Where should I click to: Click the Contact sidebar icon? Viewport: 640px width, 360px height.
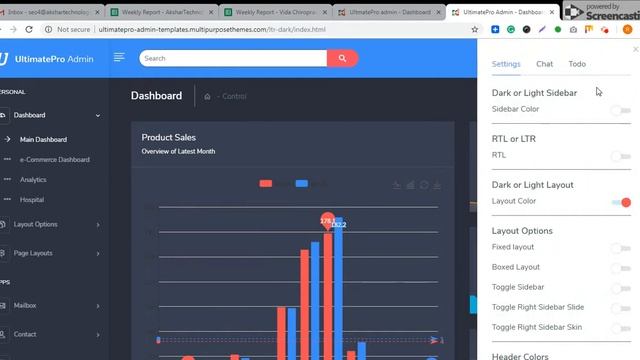click(2, 334)
